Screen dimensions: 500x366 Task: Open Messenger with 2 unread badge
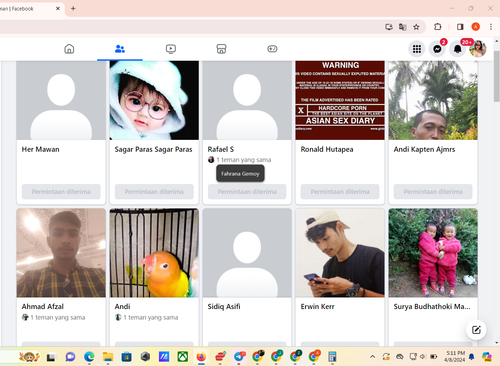tap(437, 49)
